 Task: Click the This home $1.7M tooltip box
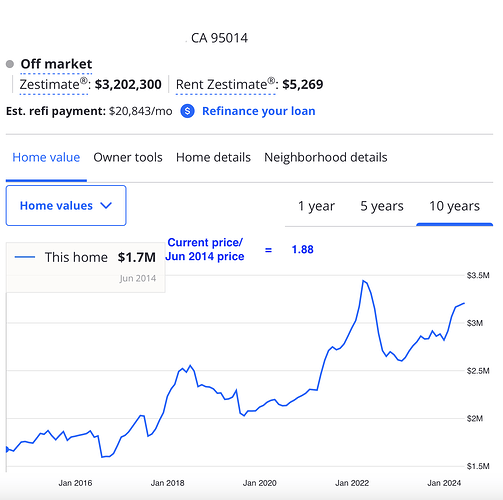(86, 267)
